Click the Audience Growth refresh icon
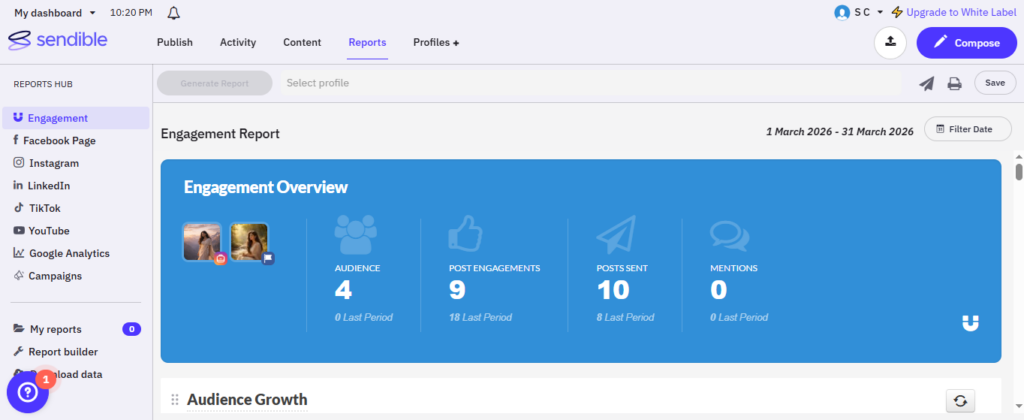The height and width of the screenshot is (420, 1024). click(960, 400)
